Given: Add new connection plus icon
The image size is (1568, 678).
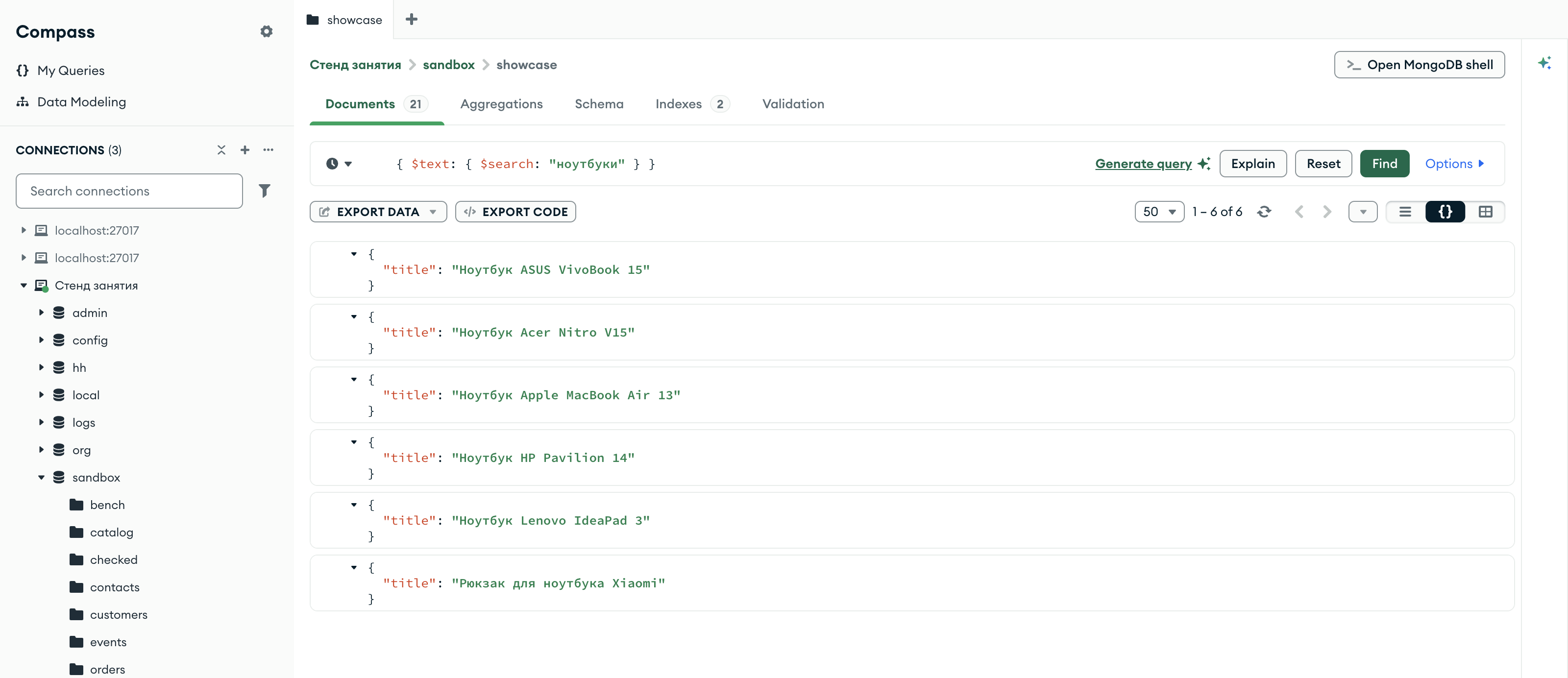Looking at the screenshot, I should tap(245, 150).
